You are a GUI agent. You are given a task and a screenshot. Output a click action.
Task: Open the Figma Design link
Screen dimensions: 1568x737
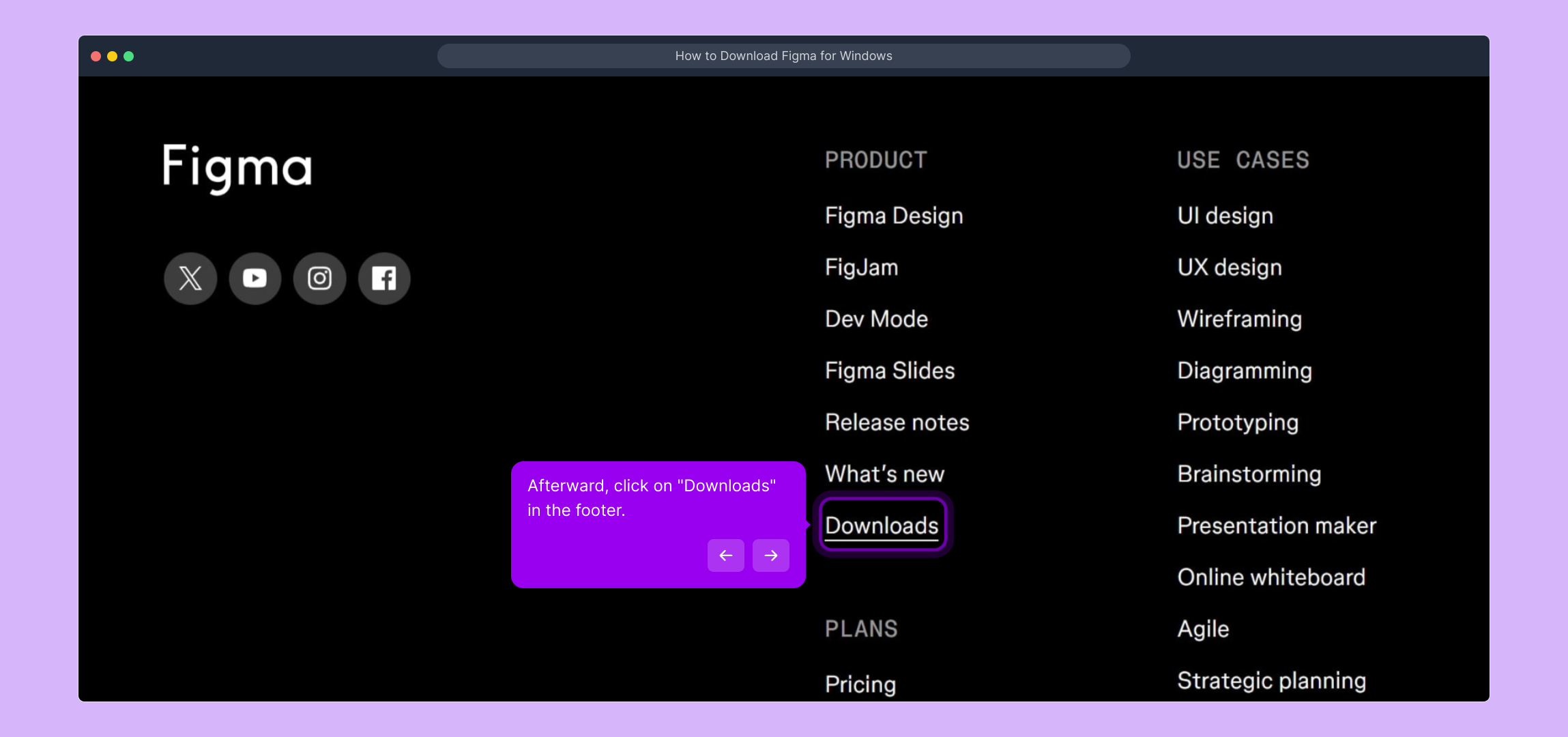tap(894, 216)
